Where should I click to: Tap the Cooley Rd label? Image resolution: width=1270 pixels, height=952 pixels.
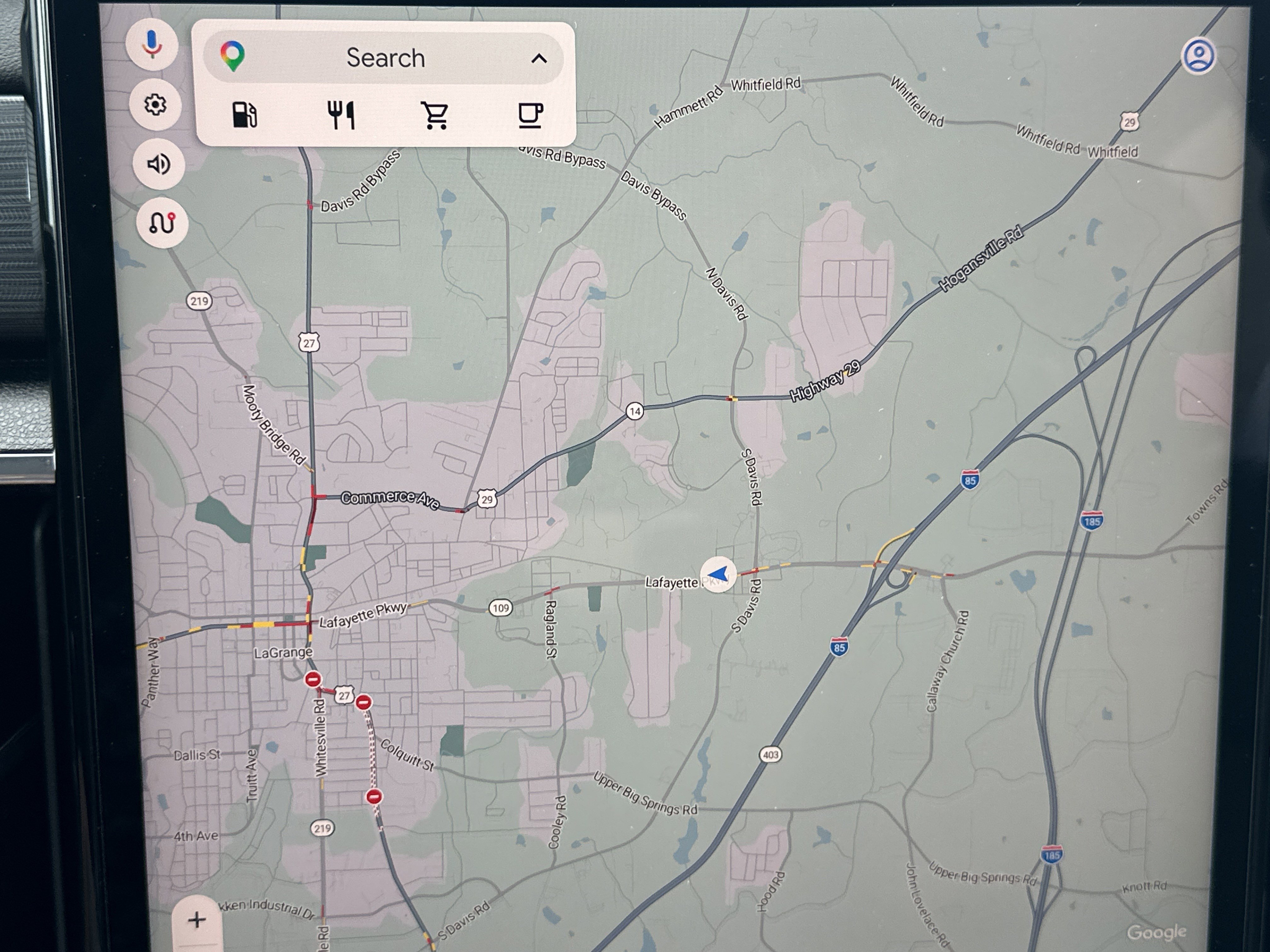coord(558,822)
